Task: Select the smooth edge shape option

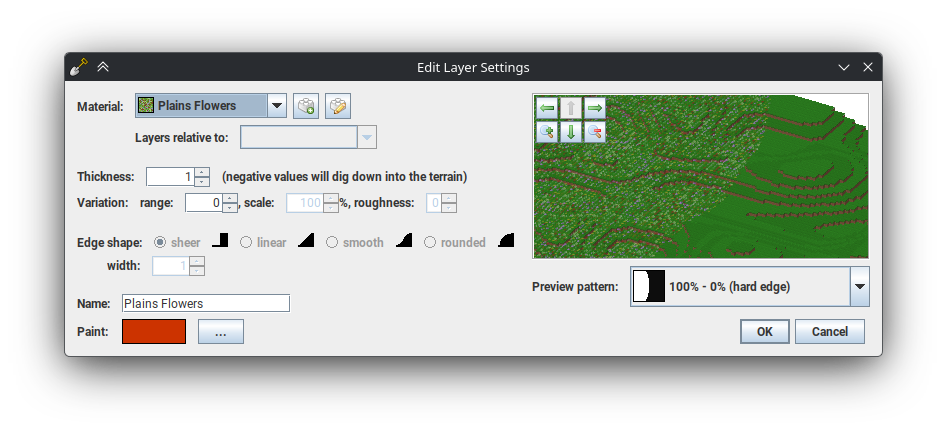Action: (x=332, y=242)
